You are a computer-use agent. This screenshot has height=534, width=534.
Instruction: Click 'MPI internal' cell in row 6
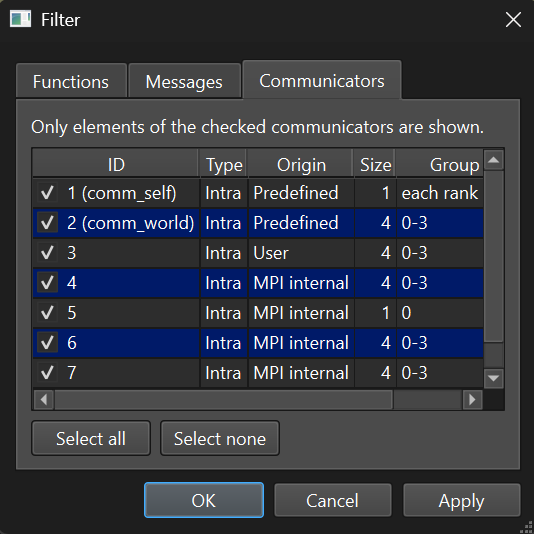click(x=301, y=343)
